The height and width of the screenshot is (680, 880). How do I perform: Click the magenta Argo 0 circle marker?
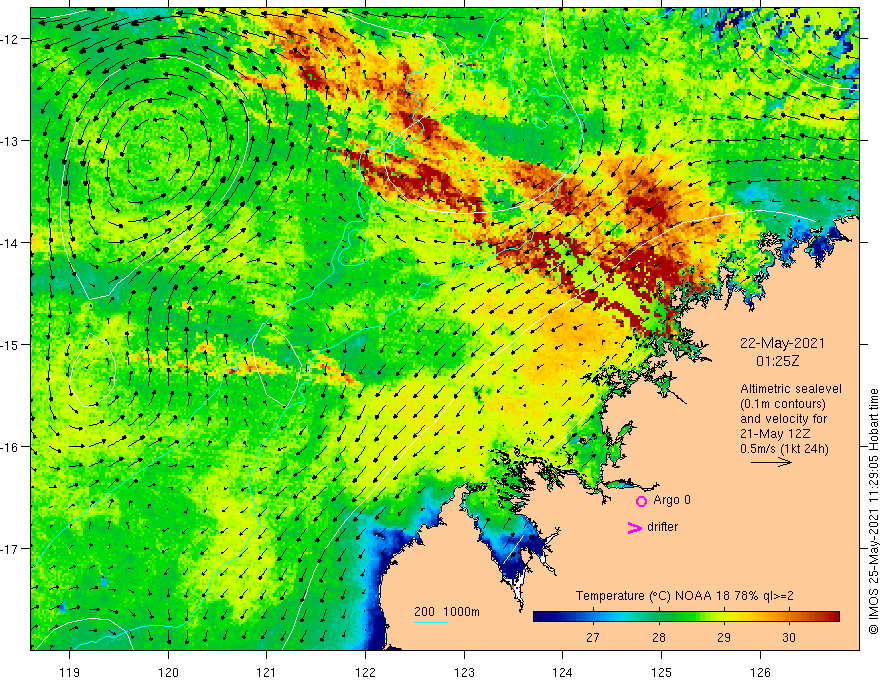pyautogui.click(x=641, y=501)
